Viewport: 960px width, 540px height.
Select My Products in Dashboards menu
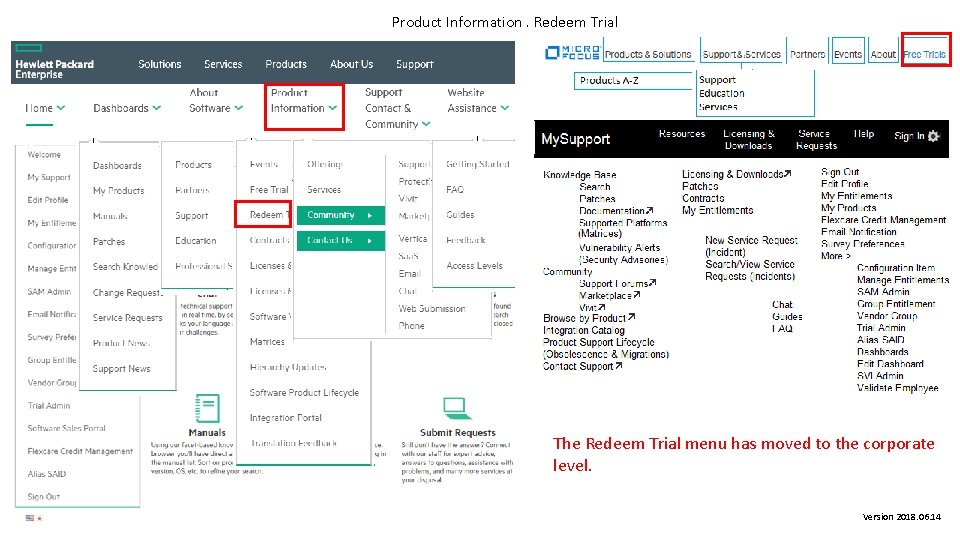(118, 191)
